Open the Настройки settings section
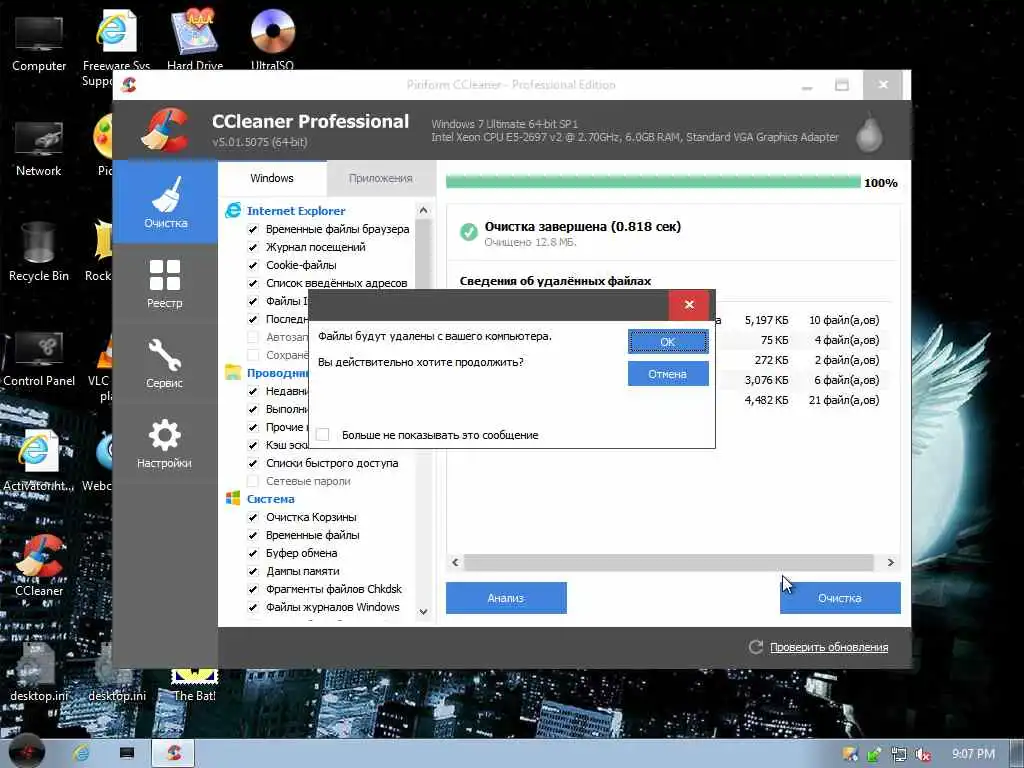The height and width of the screenshot is (768, 1024). 165,444
